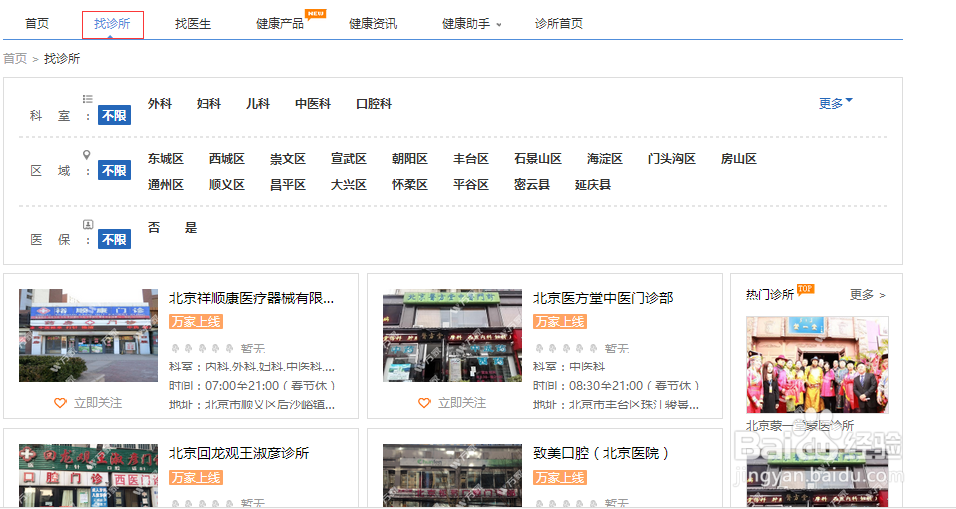The width and height of the screenshot is (956, 509).
Task: Click the insurance card icon above 医保
Action: point(88,224)
